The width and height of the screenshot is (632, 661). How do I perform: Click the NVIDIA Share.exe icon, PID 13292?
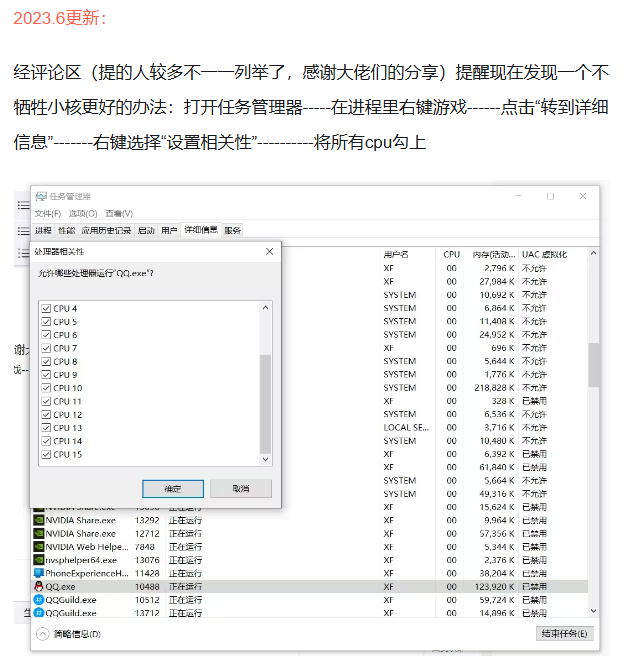[39, 520]
